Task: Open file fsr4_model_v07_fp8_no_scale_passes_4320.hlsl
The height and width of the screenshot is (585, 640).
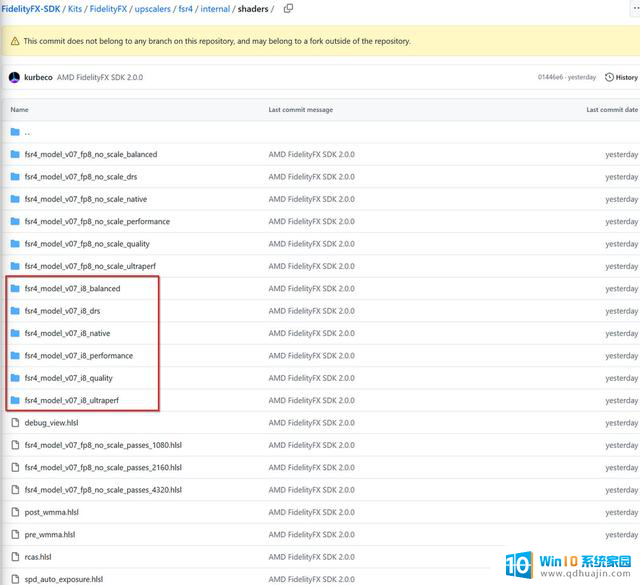Action: coord(103,490)
